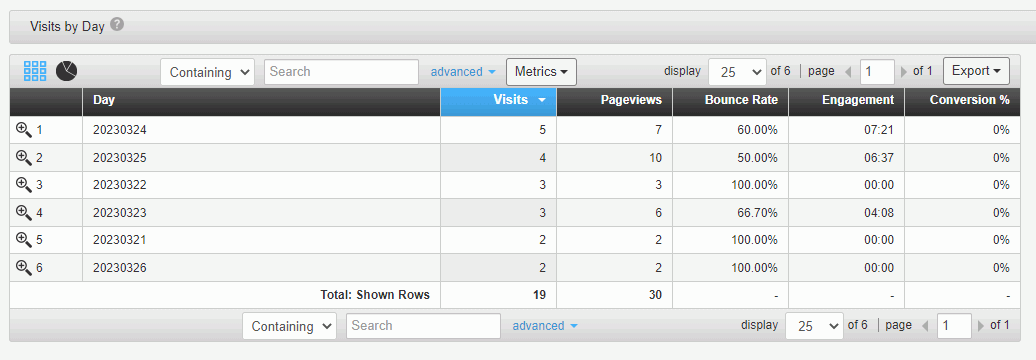Screen dimensions: 1036x360
Task: Open the top Containing filter dropdown
Action: click(207, 72)
